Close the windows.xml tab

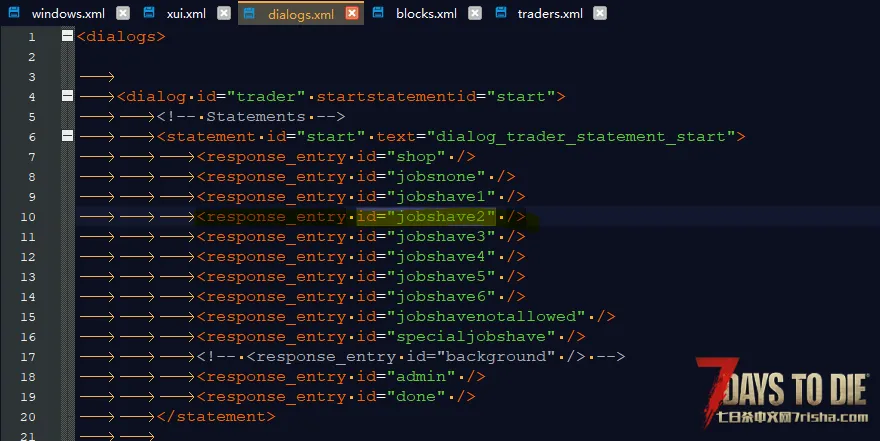coord(122,14)
